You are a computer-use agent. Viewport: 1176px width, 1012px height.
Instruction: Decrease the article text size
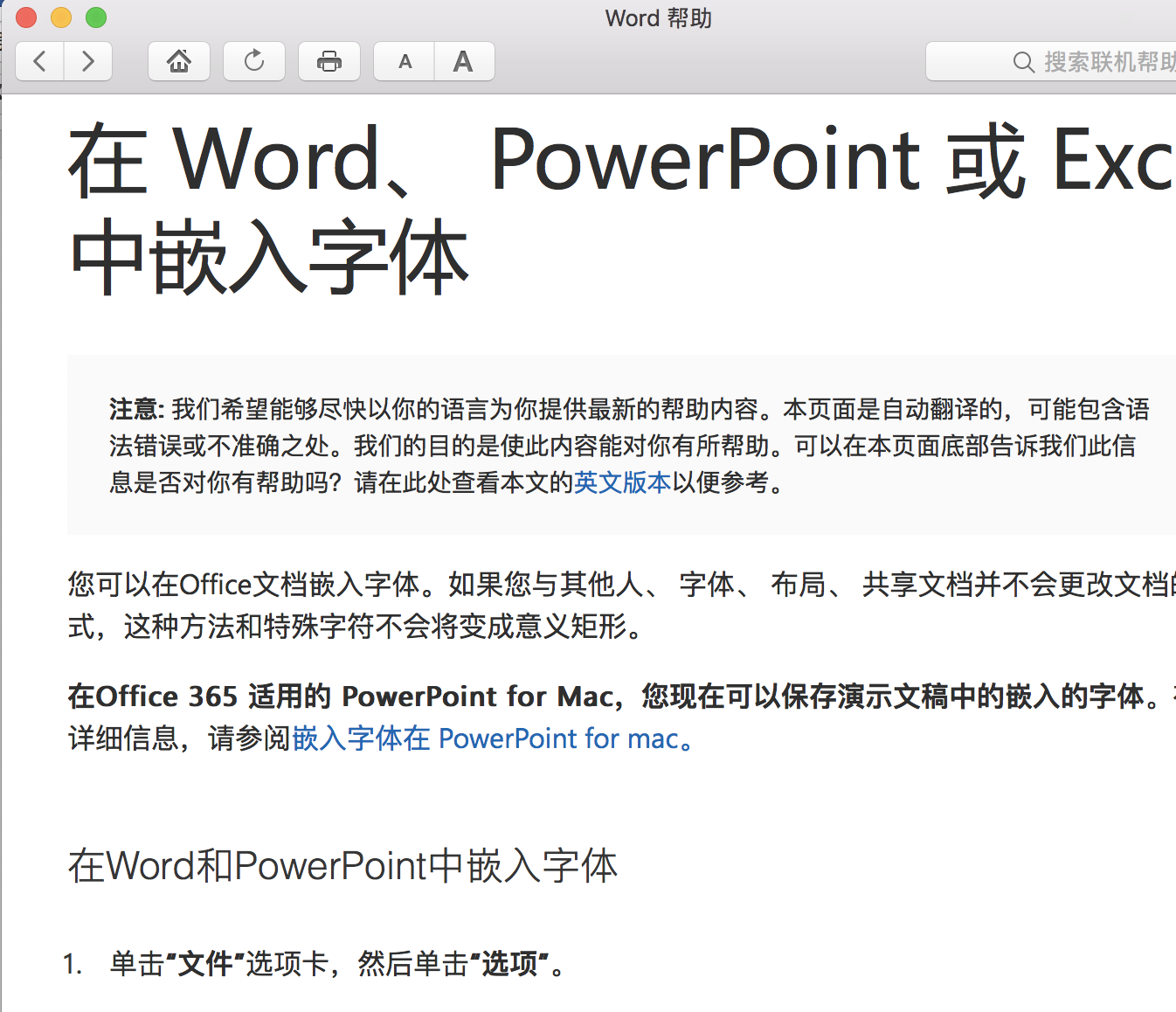[403, 61]
